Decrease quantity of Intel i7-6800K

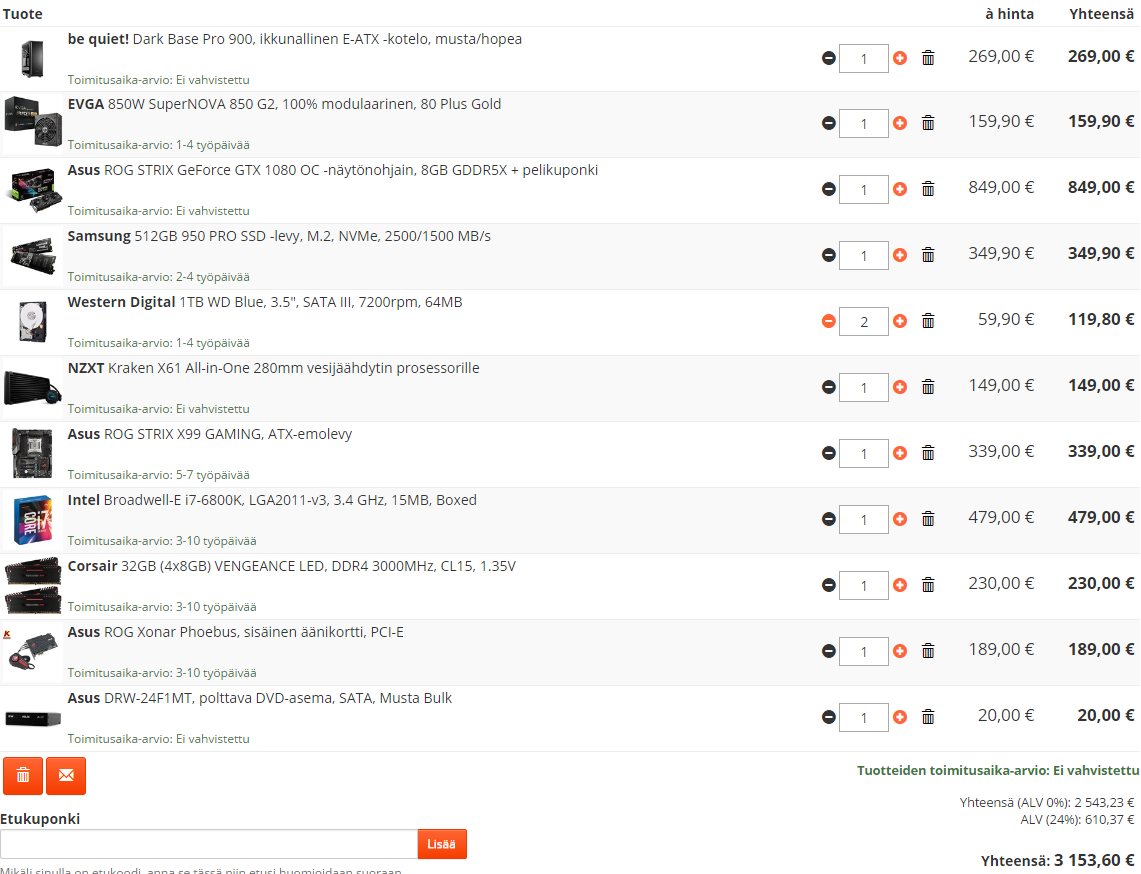tap(828, 520)
